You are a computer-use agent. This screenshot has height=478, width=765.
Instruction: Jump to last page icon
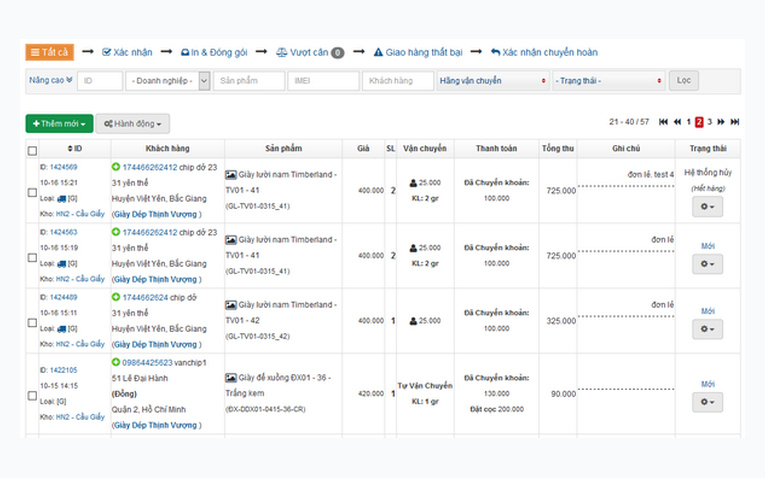(735, 122)
